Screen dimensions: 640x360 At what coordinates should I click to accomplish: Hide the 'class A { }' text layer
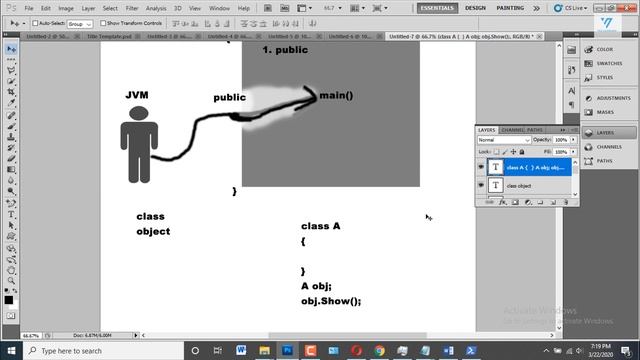click(x=481, y=167)
